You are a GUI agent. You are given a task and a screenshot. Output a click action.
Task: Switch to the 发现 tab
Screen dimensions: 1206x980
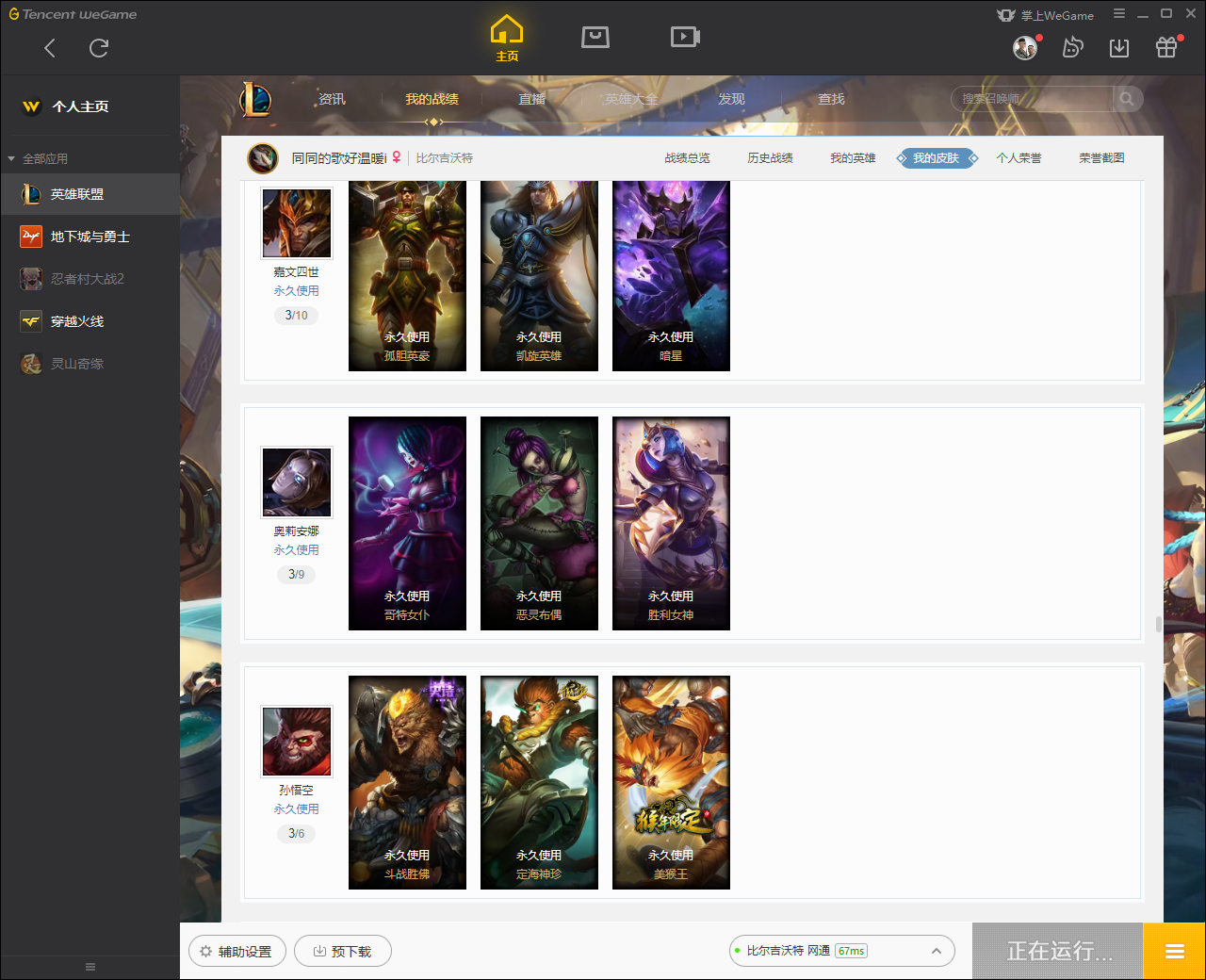[731, 99]
